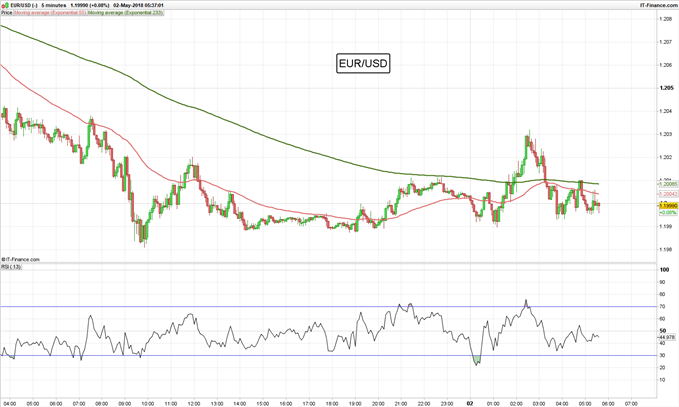Select the Moving average Exponential 233 label

point(126,13)
